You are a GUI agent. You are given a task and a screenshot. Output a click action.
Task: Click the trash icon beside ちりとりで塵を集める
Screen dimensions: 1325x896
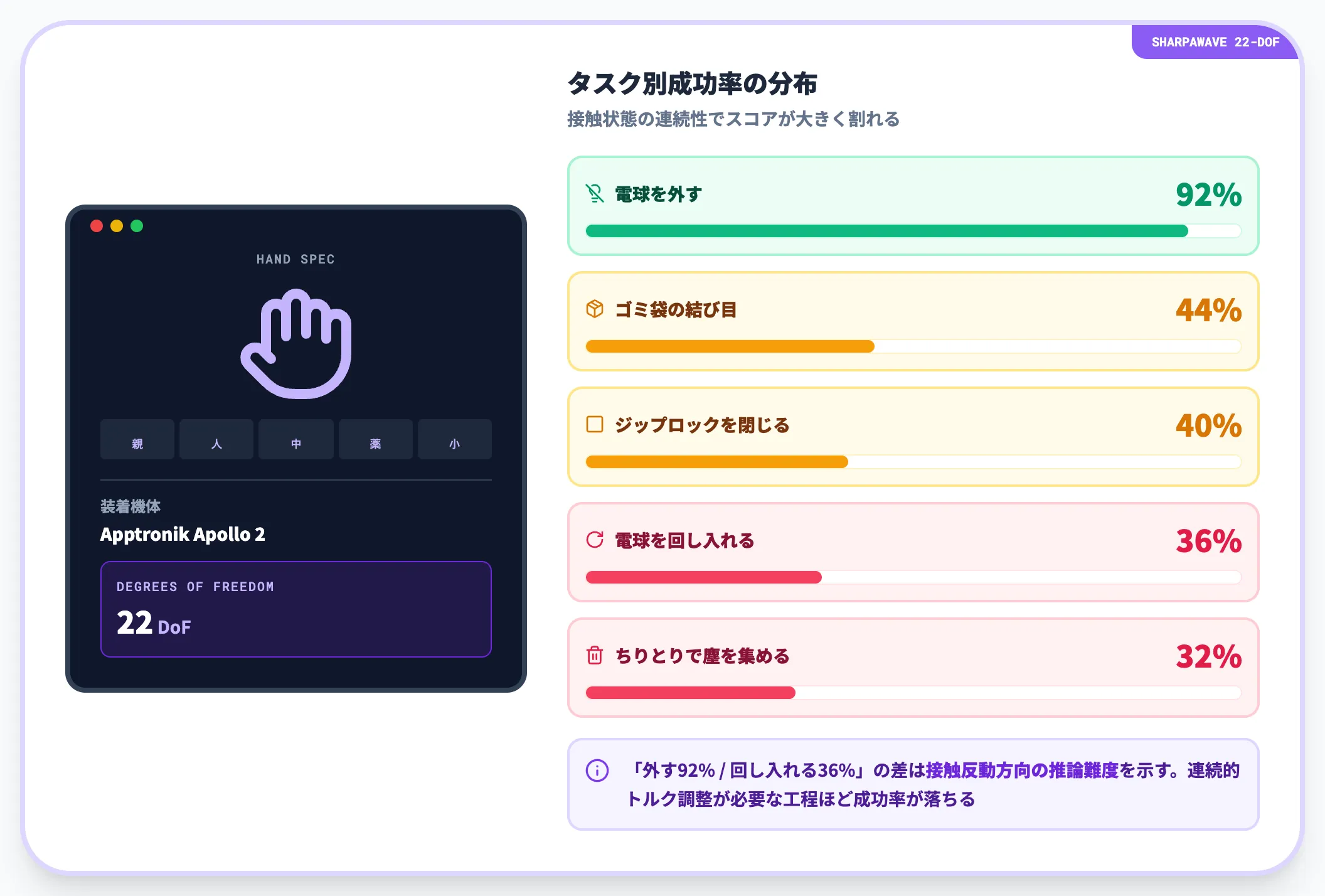pyautogui.click(x=595, y=656)
